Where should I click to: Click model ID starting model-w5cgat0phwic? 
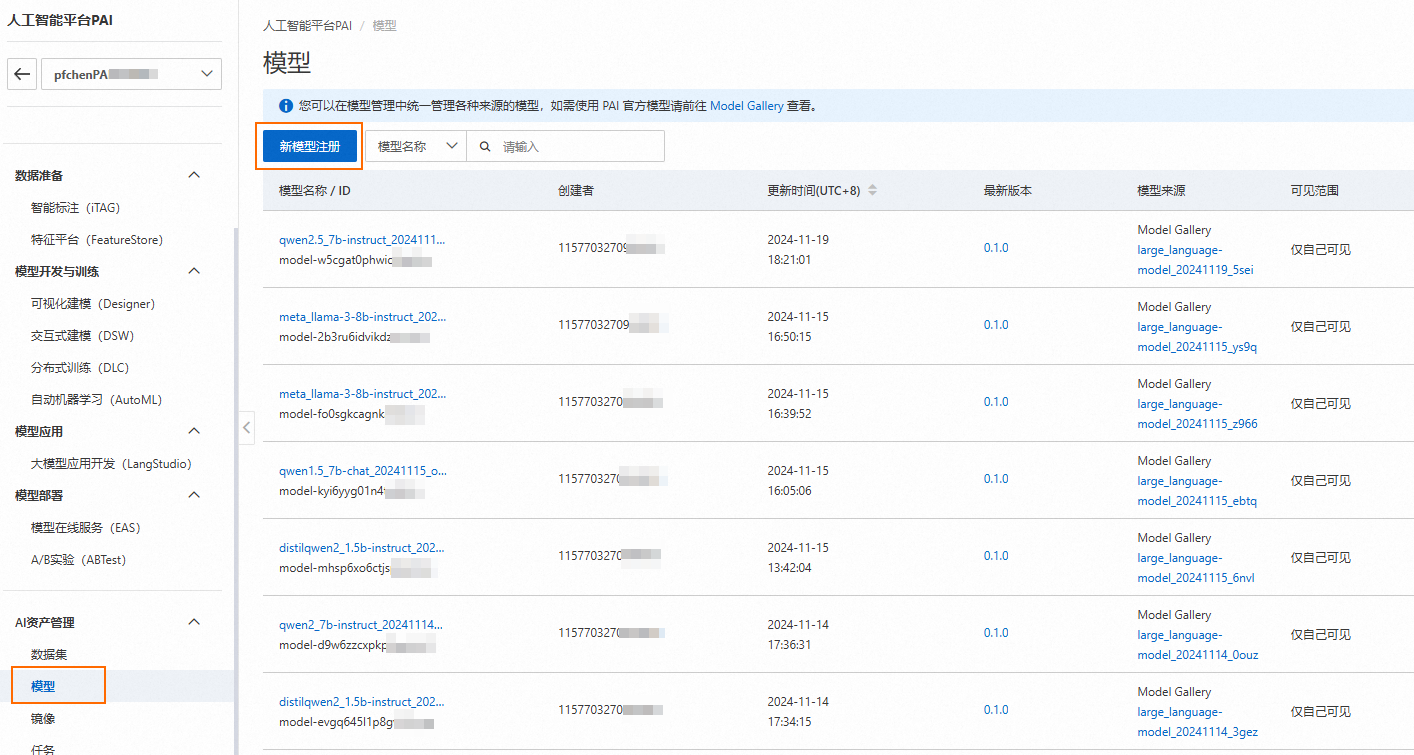pyautogui.click(x=355, y=260)
